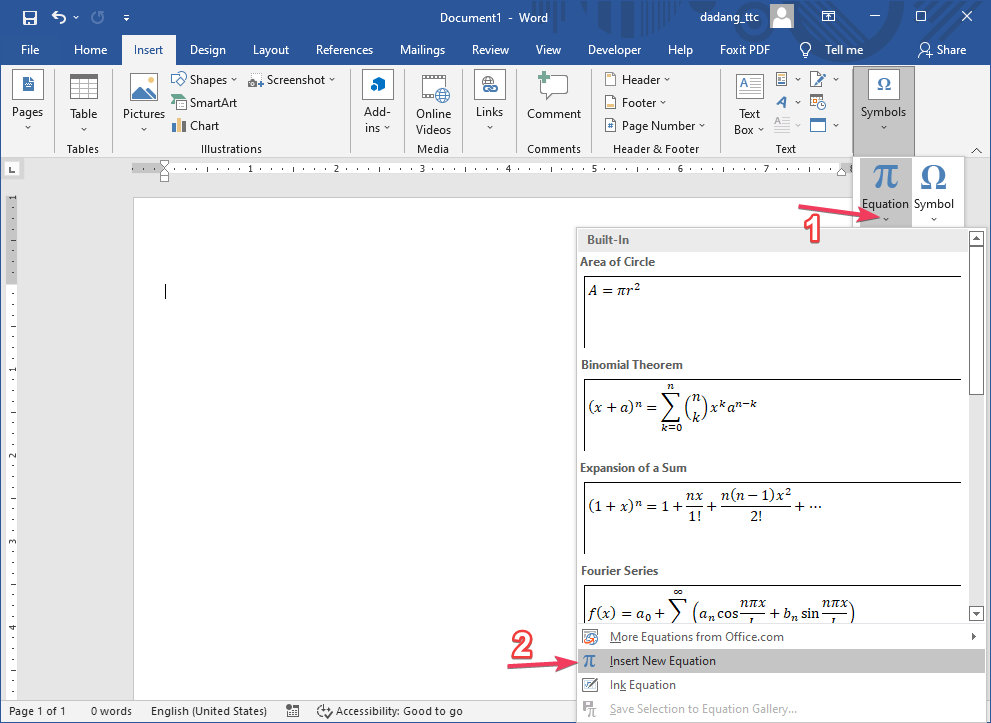
Task: Open the Add-ins gallery
Action: pyautogui.click(x=377, y=103)
